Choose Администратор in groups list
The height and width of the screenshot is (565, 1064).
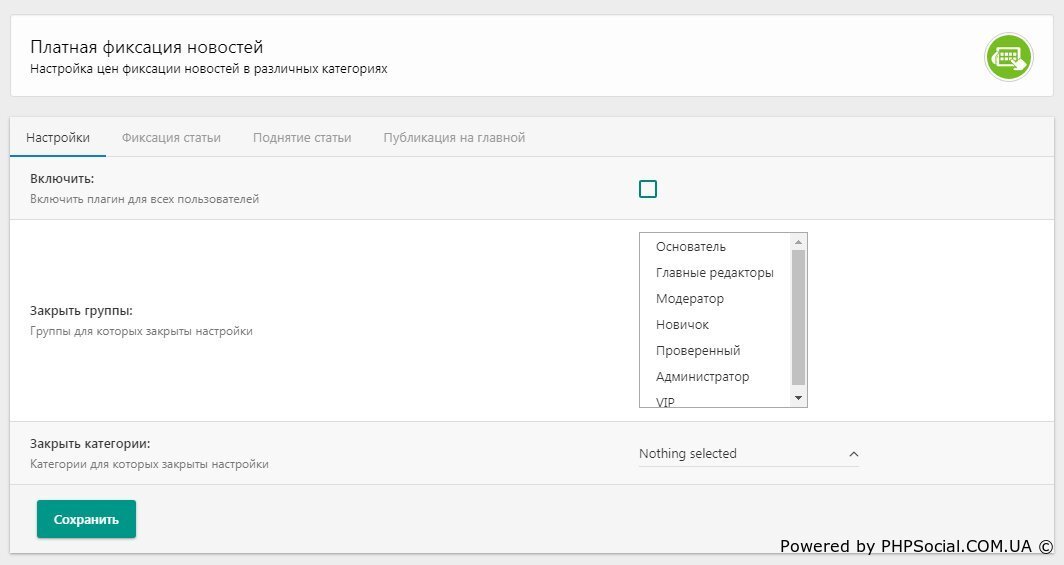[702, 377]
